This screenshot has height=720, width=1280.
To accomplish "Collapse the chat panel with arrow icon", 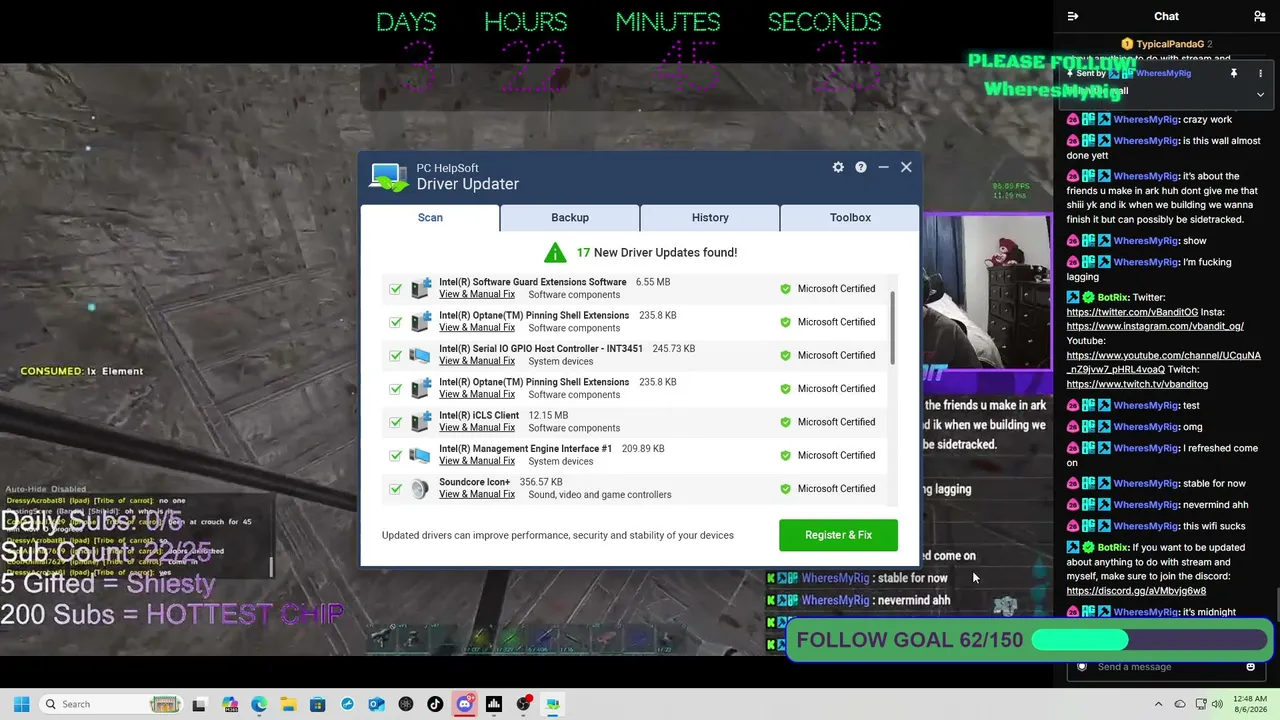I will pyautogui.click(x=1073, y=16).
